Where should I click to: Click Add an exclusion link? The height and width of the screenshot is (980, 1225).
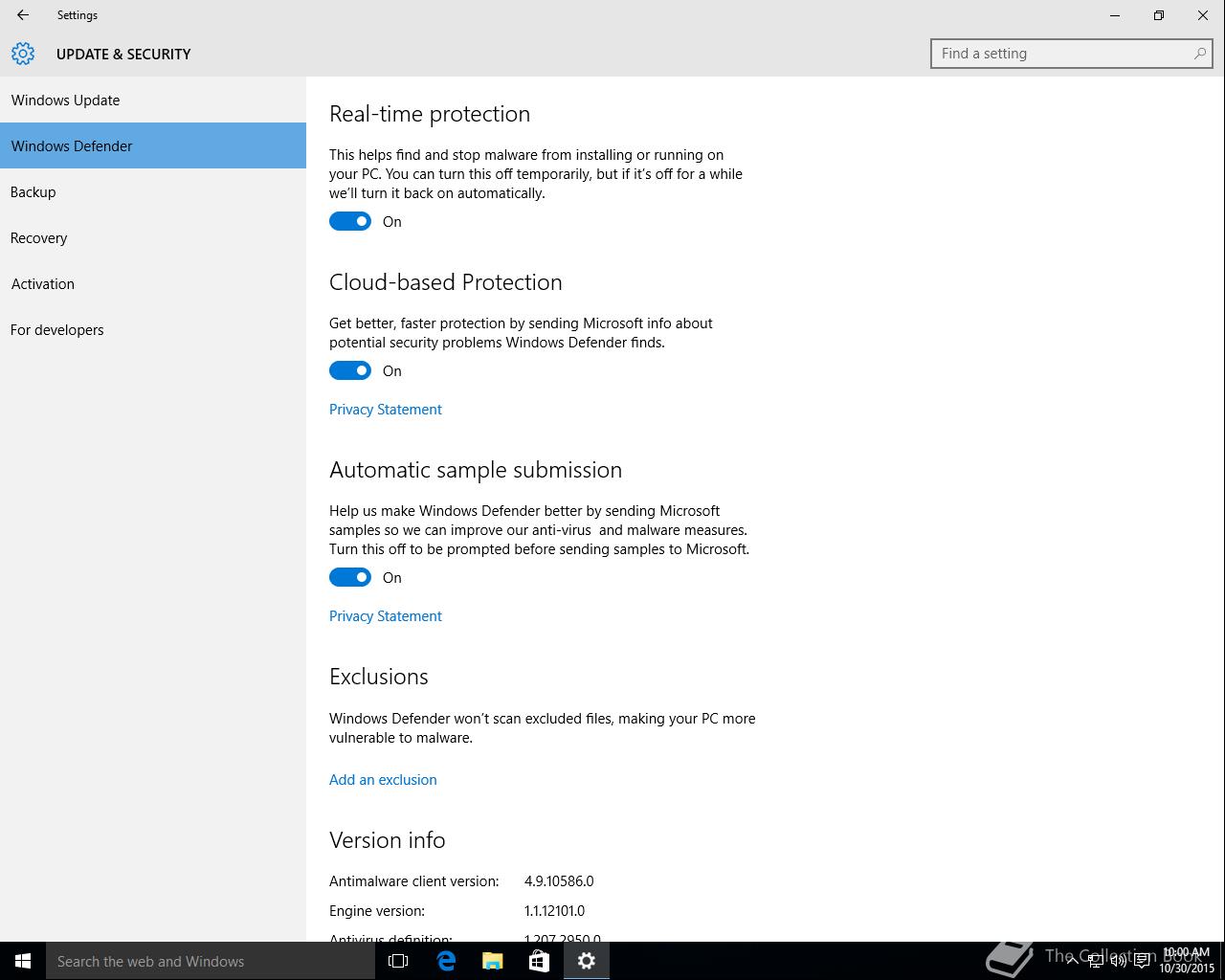(383, 779)
